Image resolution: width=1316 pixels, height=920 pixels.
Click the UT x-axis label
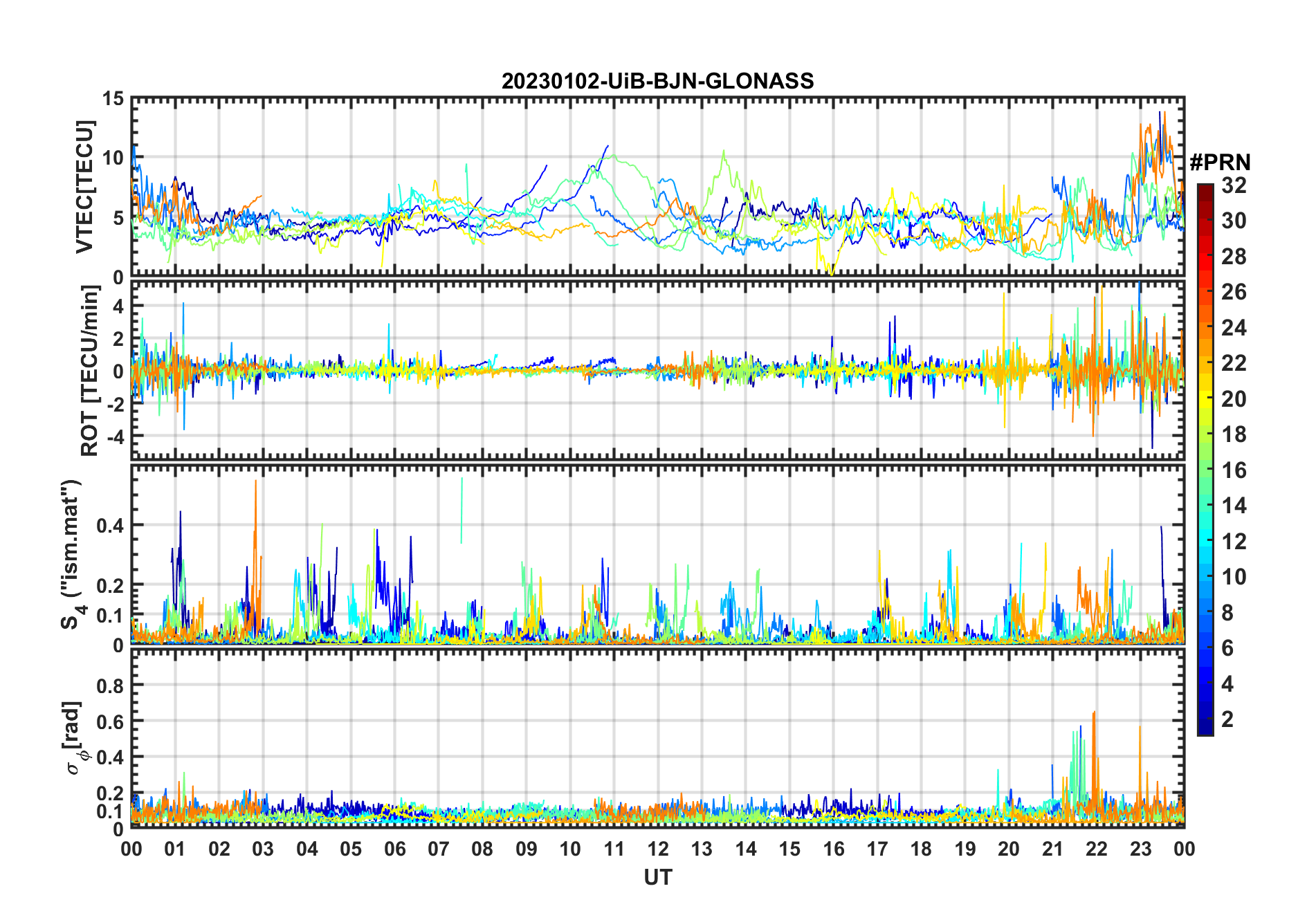657,877
